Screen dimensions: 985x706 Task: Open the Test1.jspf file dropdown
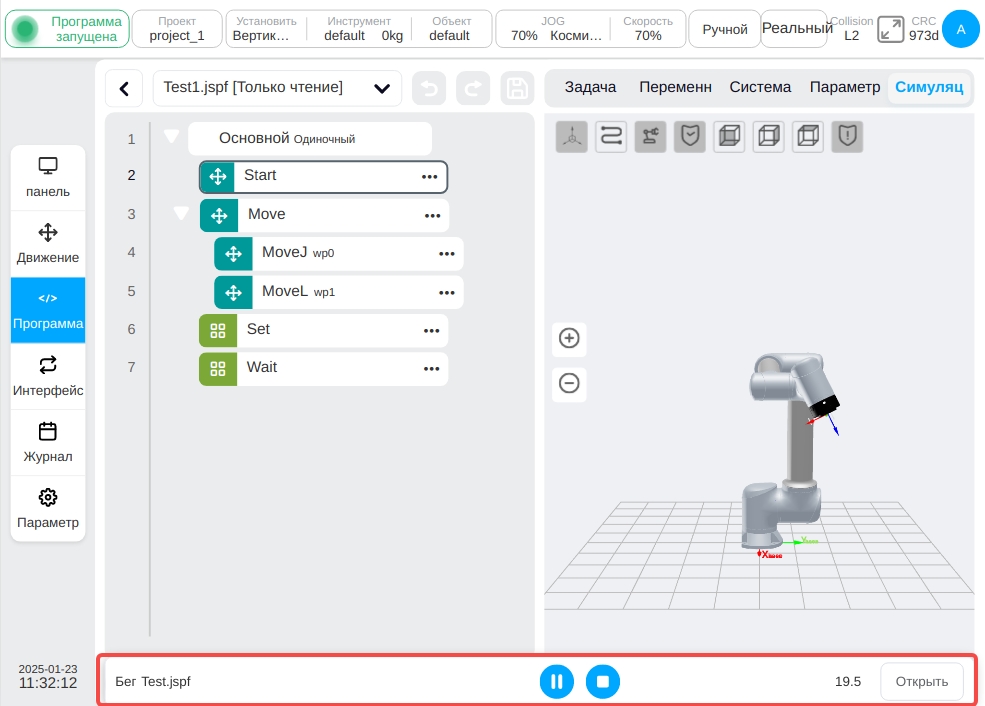coord(277,88)
